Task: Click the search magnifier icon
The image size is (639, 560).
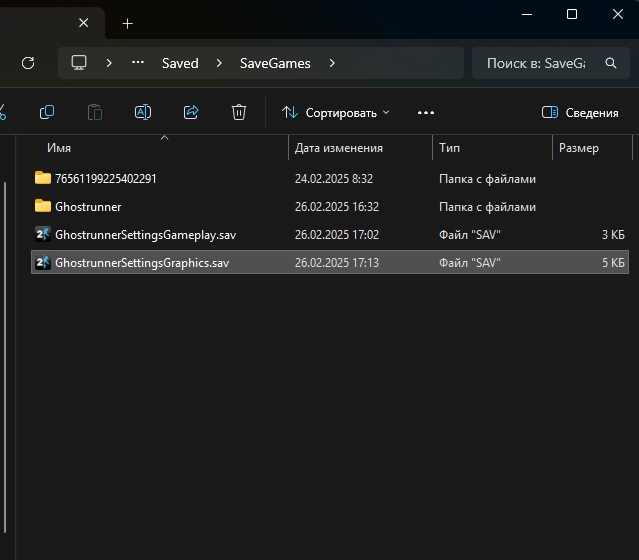Action: (x=610, y=63)
